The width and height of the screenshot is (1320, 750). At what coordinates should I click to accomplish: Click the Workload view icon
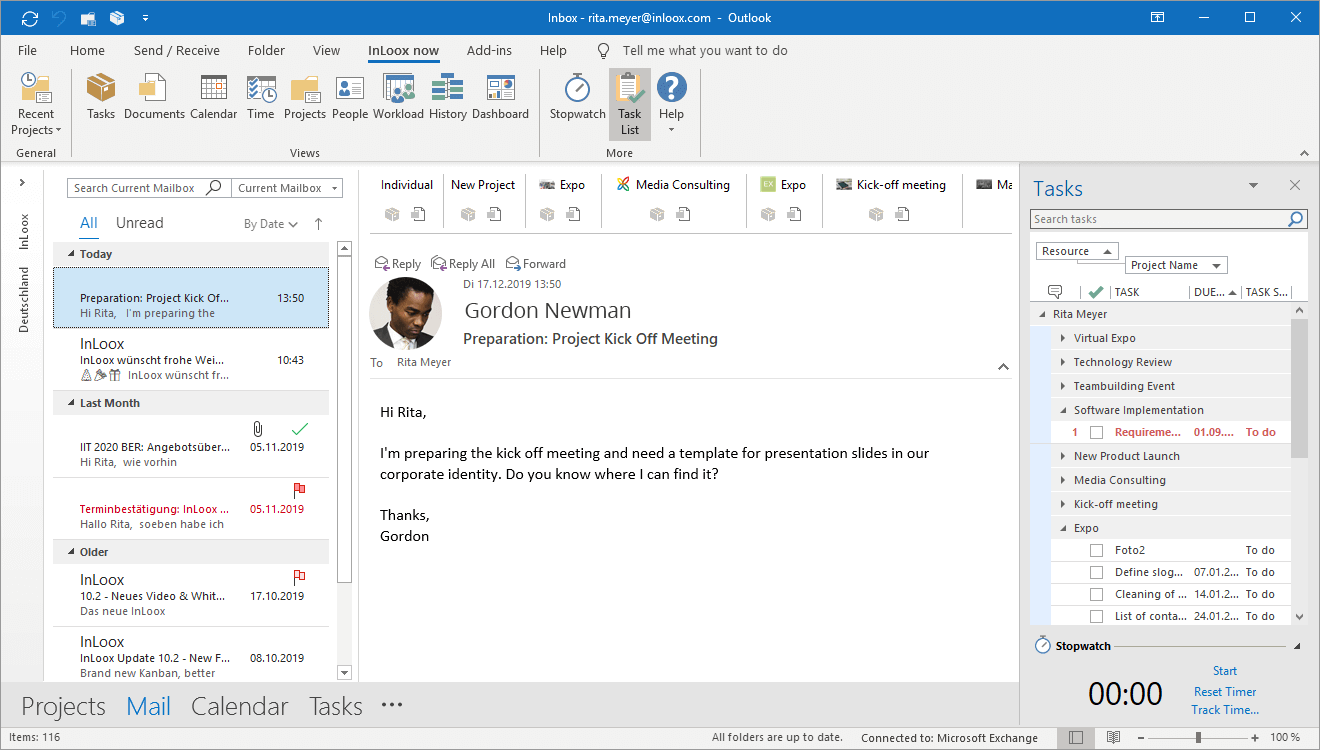(x=398, y=98)
